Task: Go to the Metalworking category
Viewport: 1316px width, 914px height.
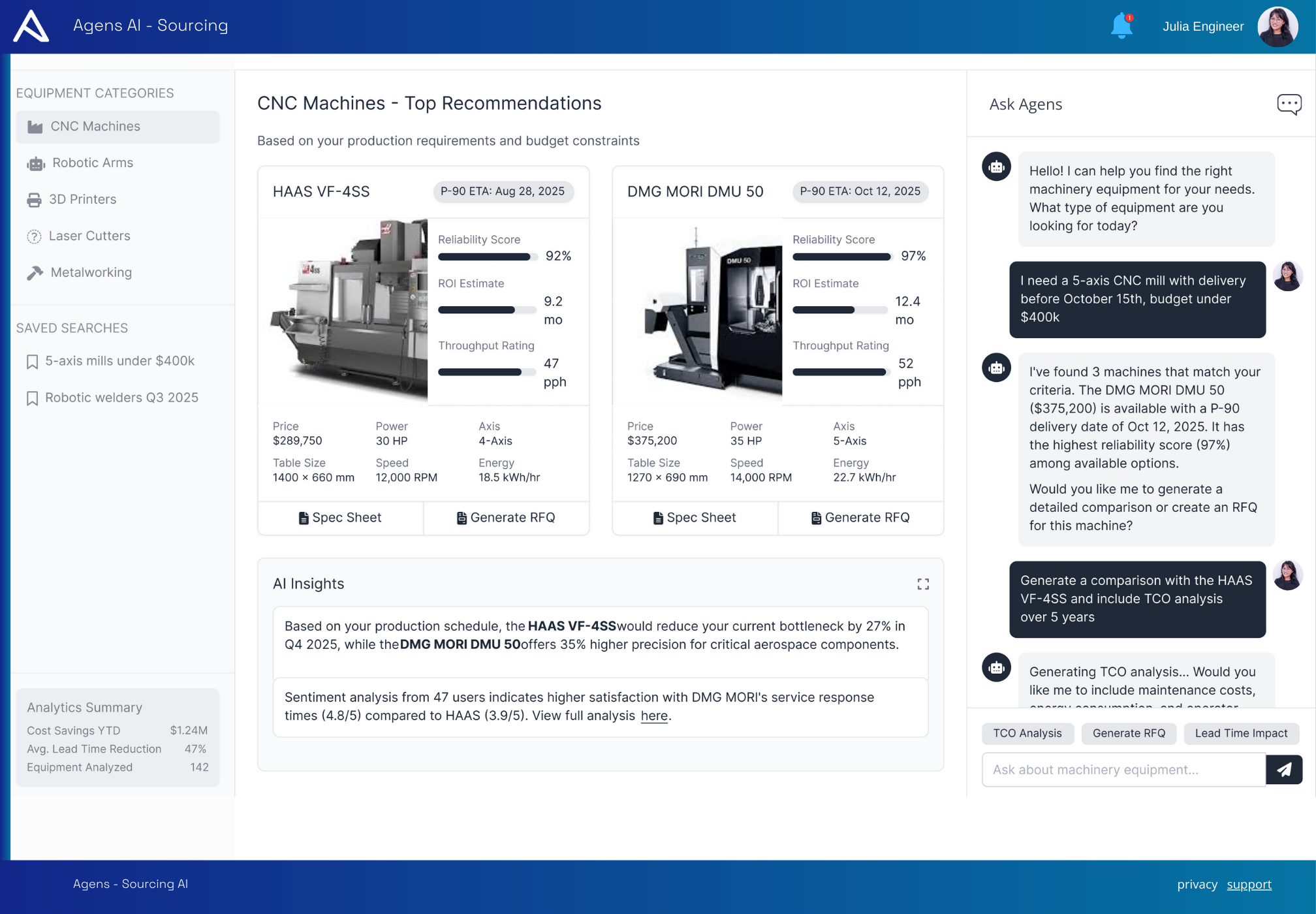Action: pos(117,273)
